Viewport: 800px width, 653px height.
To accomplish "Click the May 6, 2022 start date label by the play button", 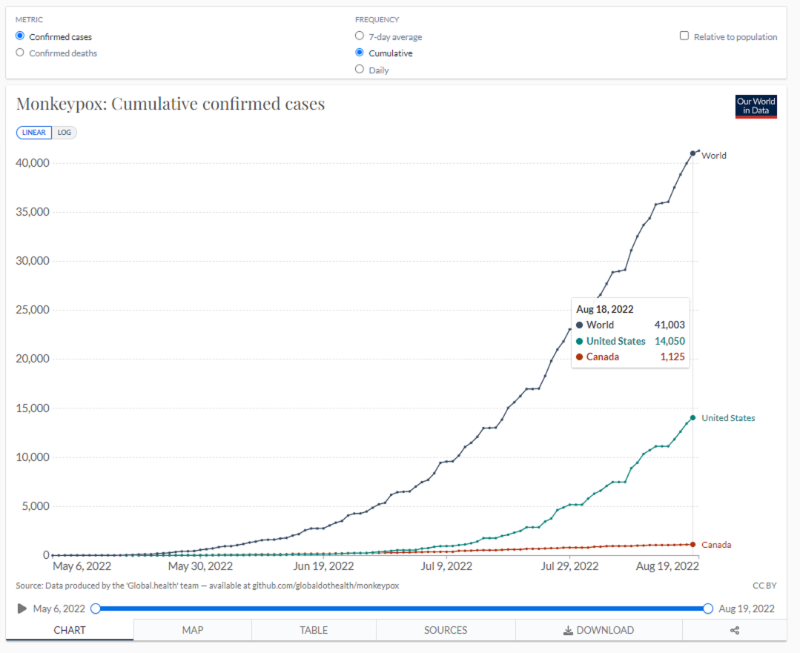I will [59, 609].
